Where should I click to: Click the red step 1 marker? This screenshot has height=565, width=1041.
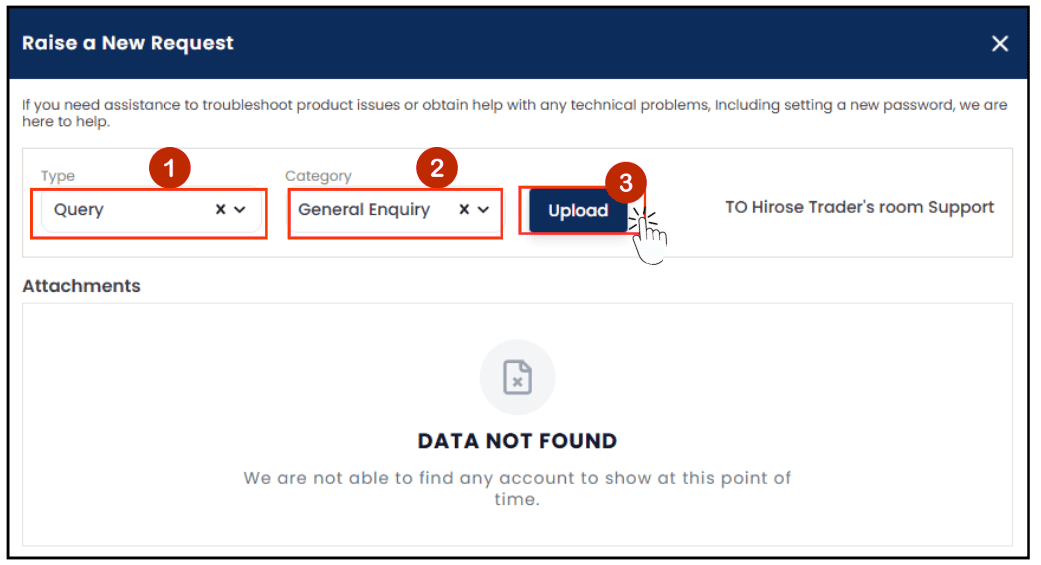169,168
